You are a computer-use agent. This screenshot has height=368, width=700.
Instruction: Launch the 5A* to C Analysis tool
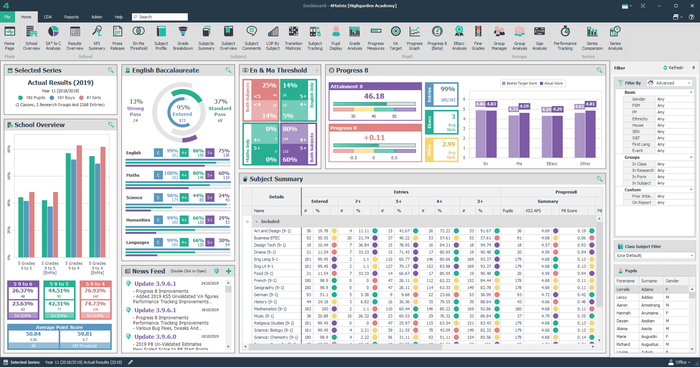53,38
